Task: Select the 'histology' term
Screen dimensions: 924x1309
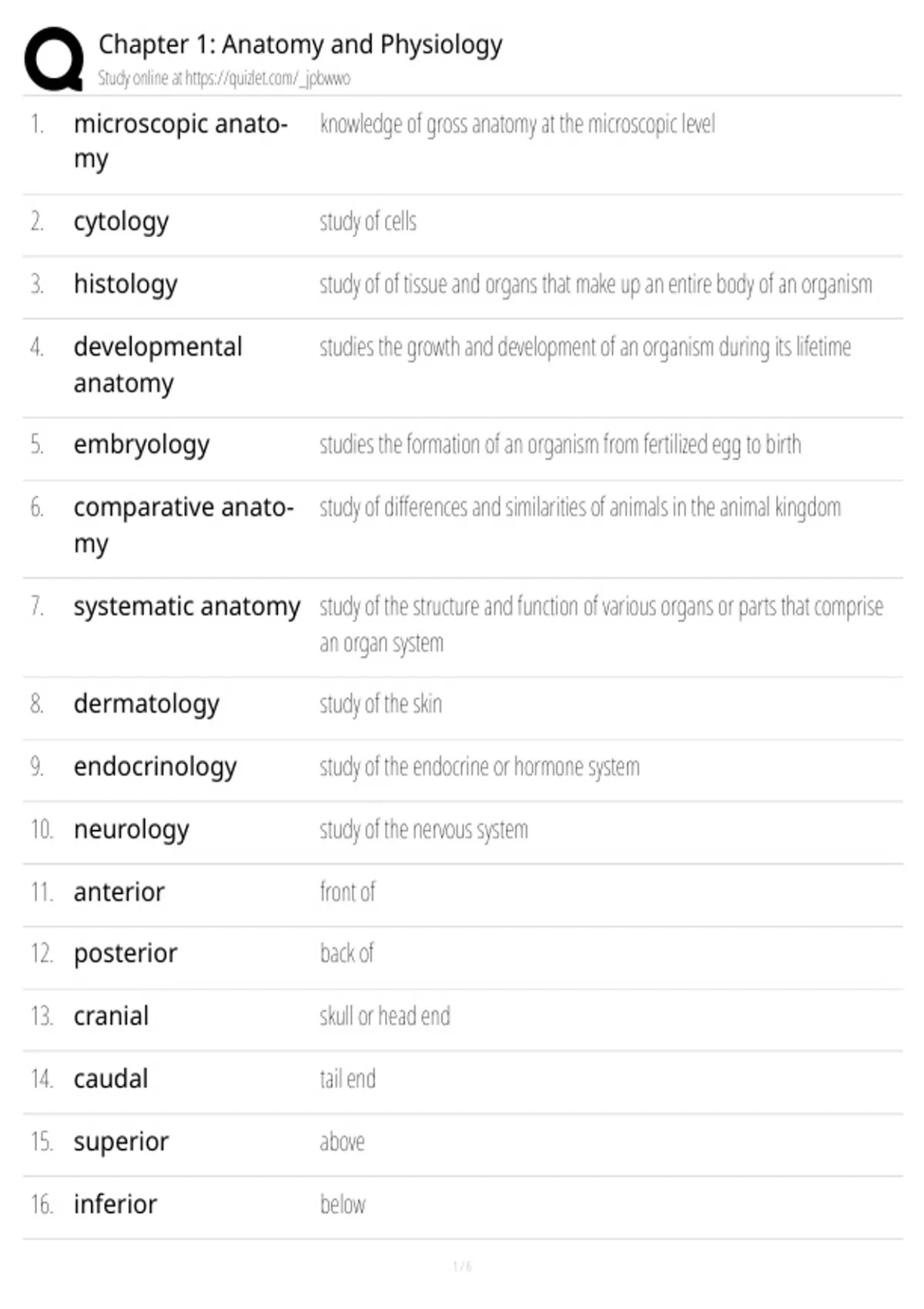Action: tap(126, 284)
